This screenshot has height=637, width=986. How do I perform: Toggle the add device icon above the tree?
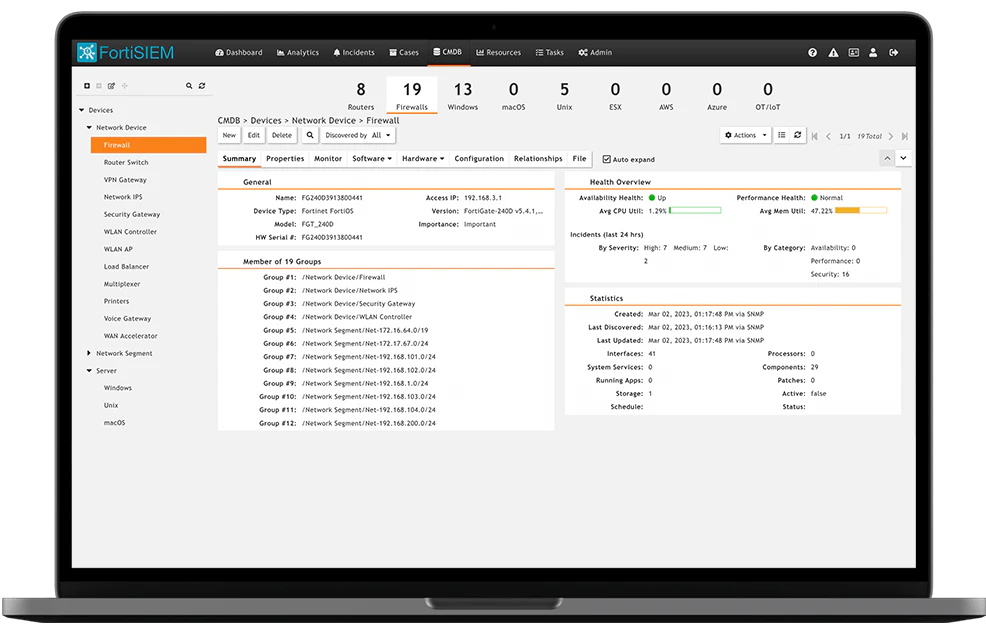[x=87, y=86]
